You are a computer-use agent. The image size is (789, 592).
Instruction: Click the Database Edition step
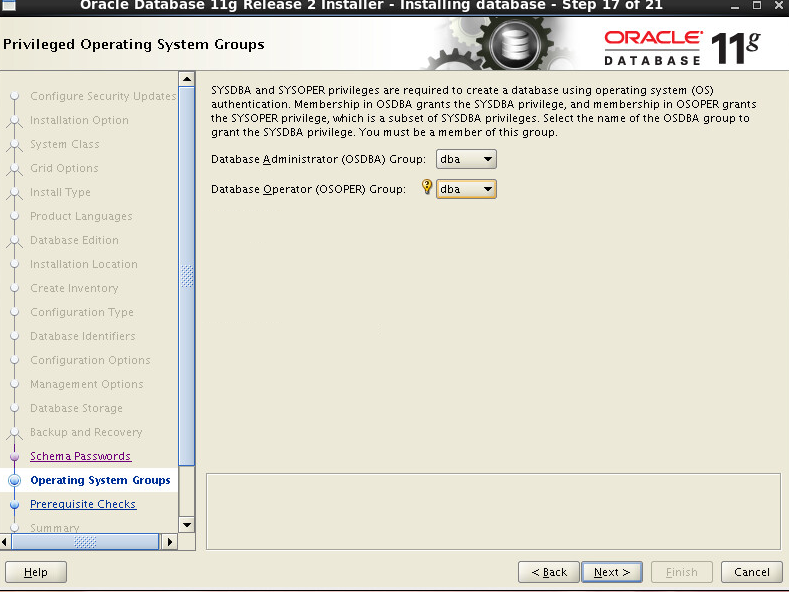point(74,240)
